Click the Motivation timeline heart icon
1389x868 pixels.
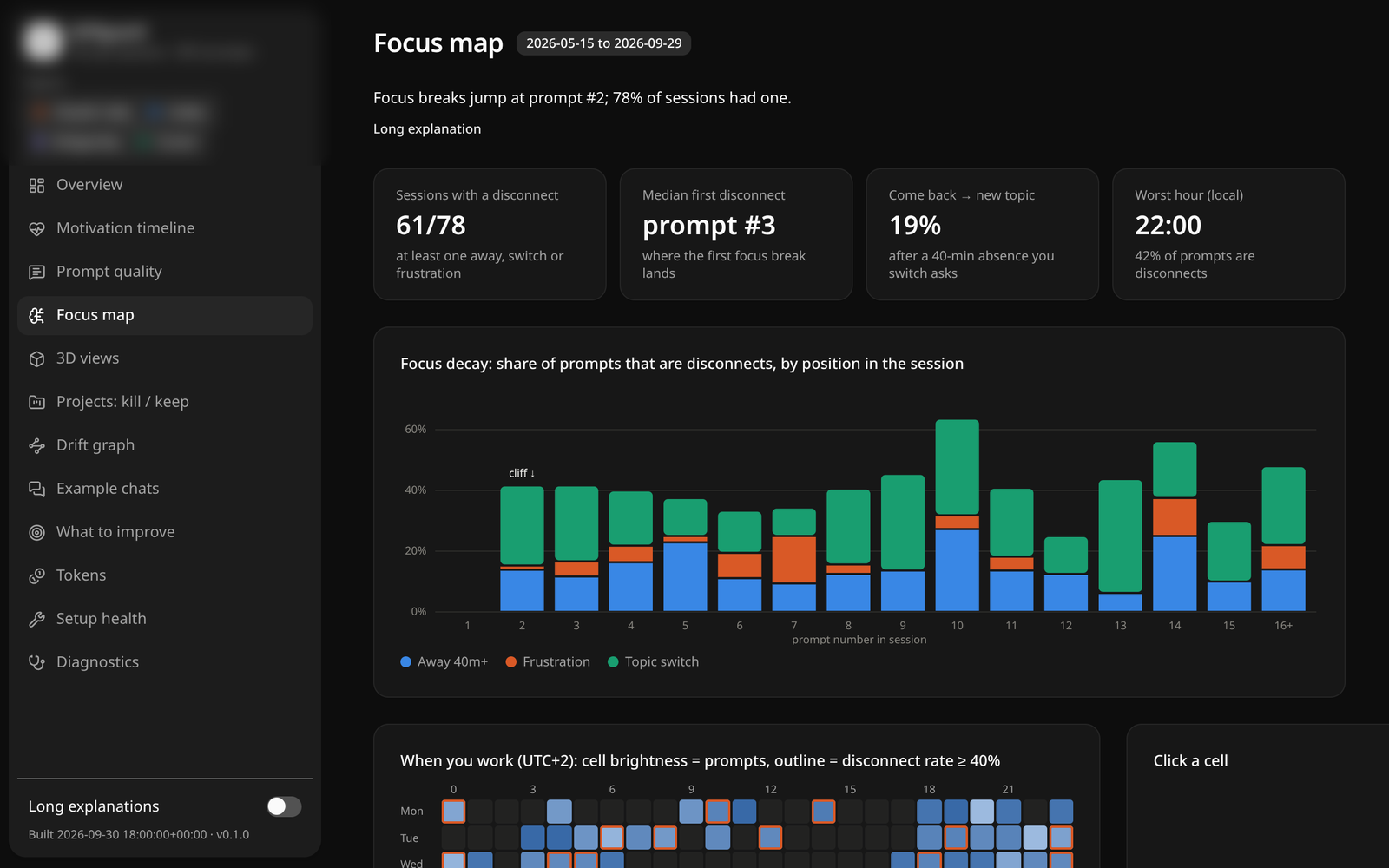click(36, 228)
